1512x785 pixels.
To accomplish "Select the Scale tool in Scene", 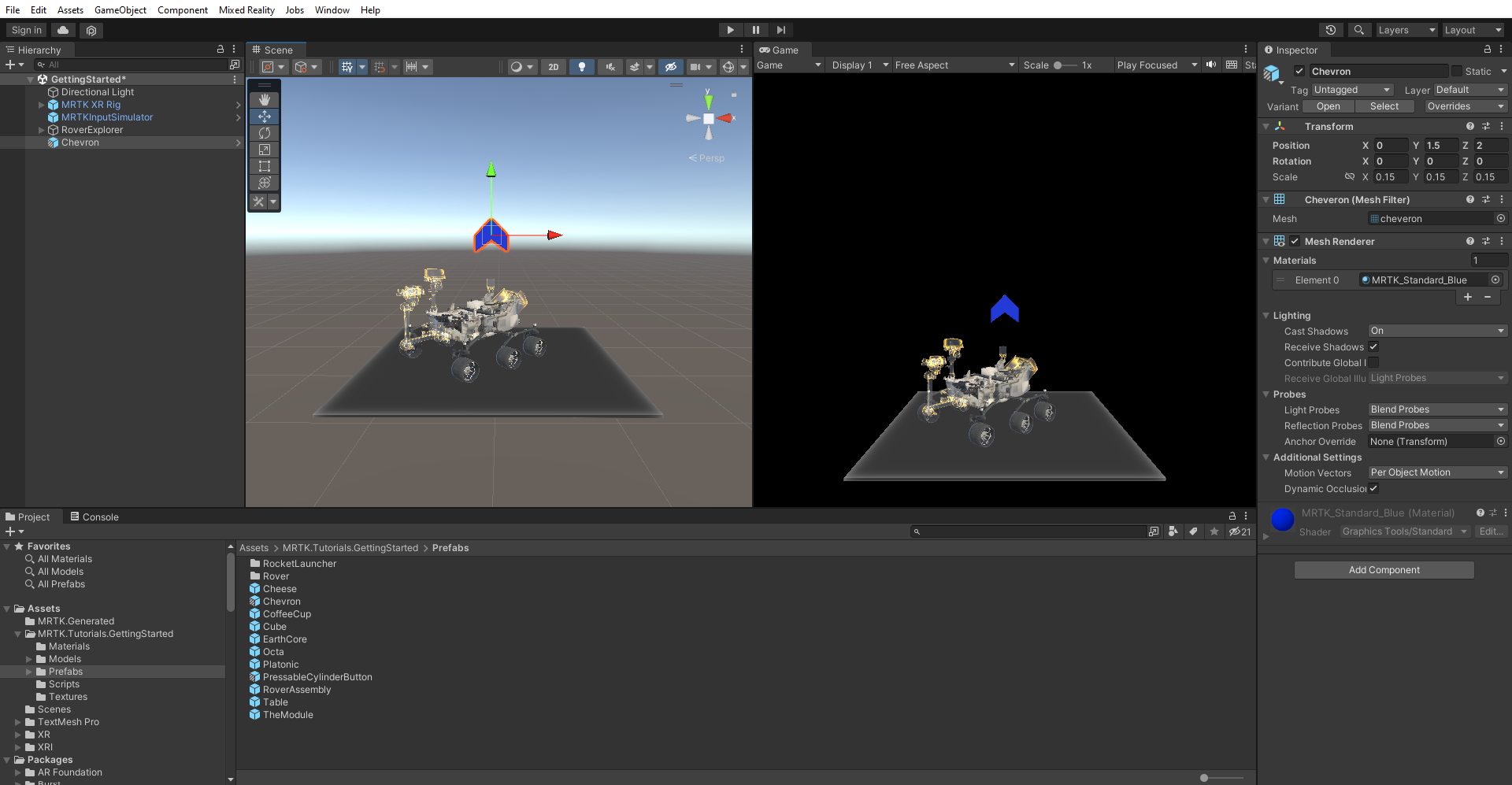I will 265,150.
